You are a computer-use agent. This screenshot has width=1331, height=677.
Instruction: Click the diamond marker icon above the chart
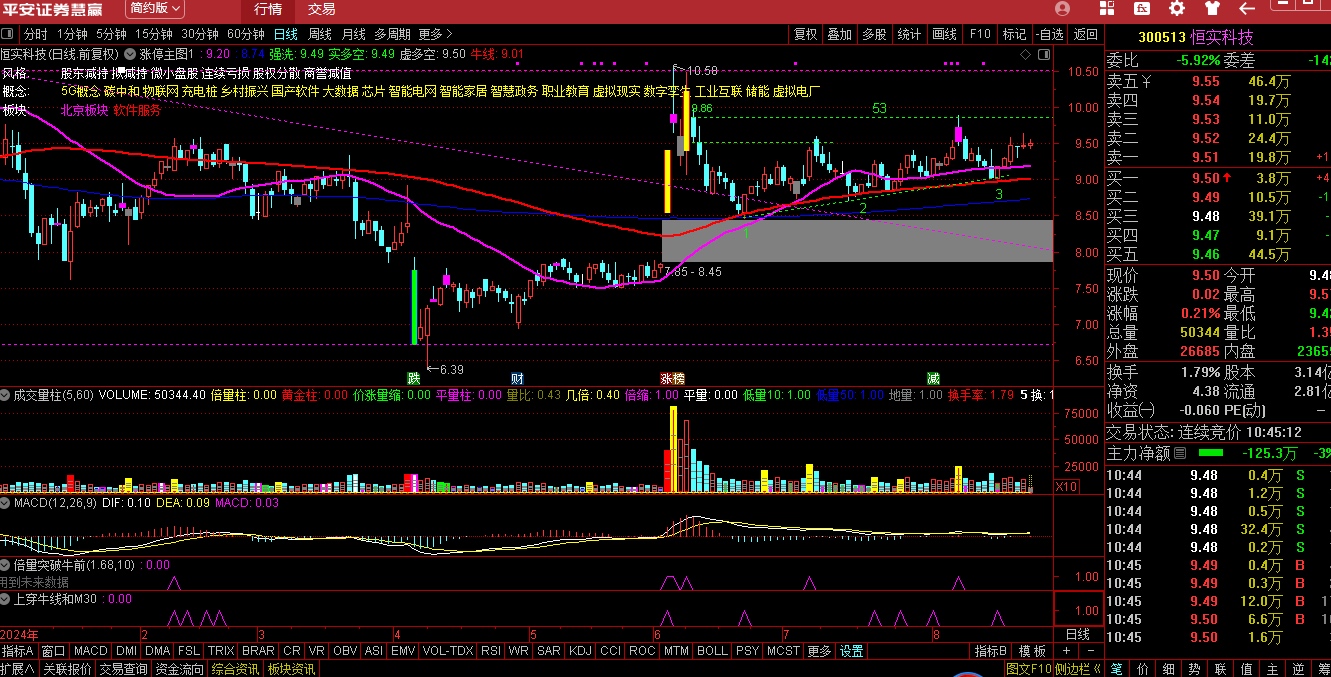pos(1025,54)
